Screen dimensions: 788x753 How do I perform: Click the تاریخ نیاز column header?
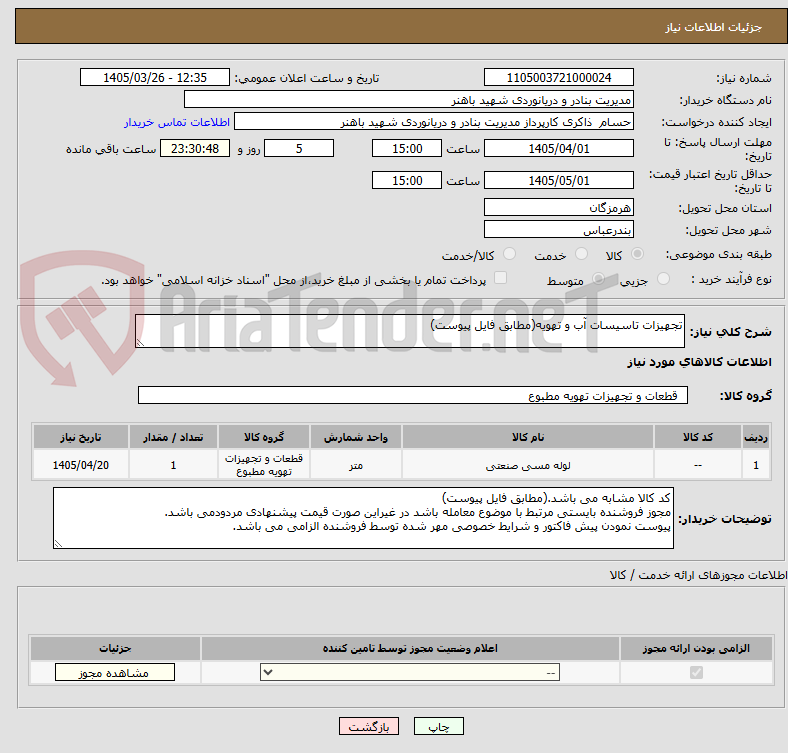point(81,437)
